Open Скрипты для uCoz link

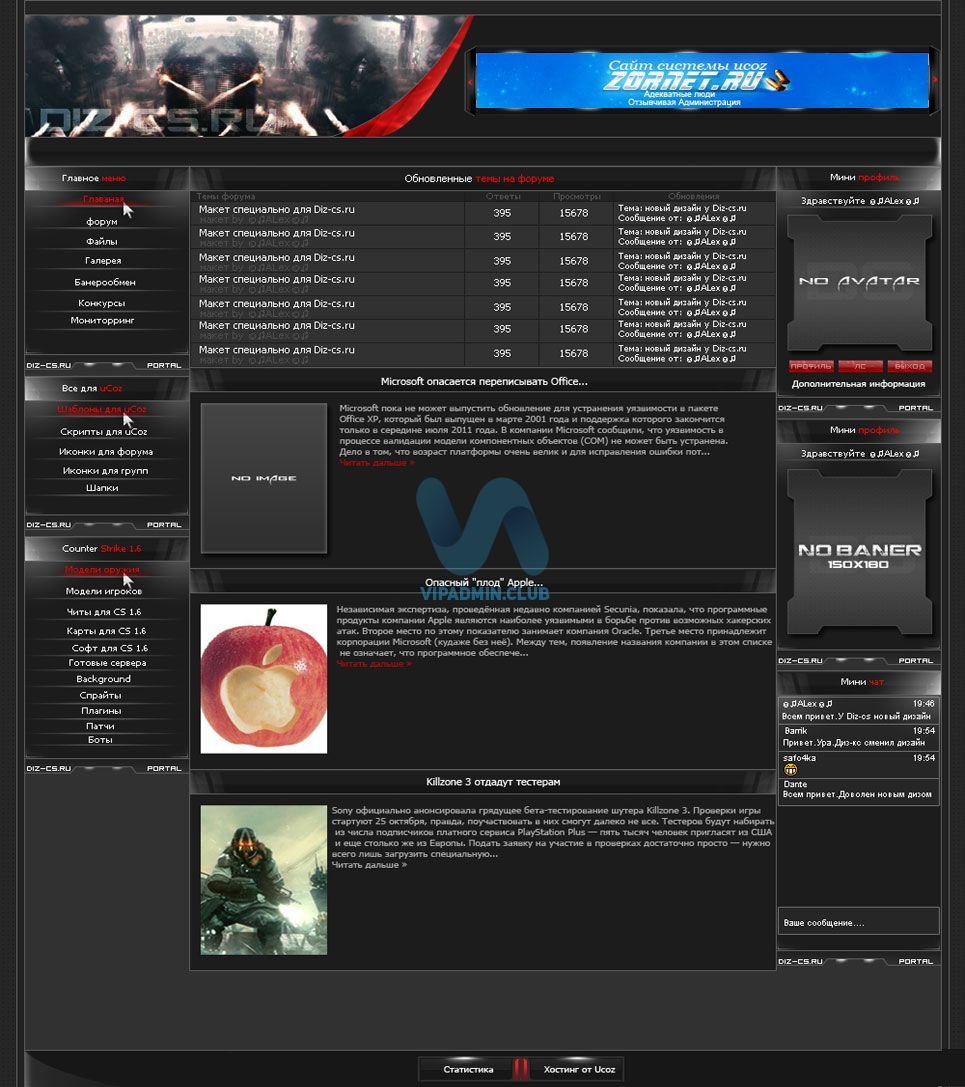(x=104, y=431)
